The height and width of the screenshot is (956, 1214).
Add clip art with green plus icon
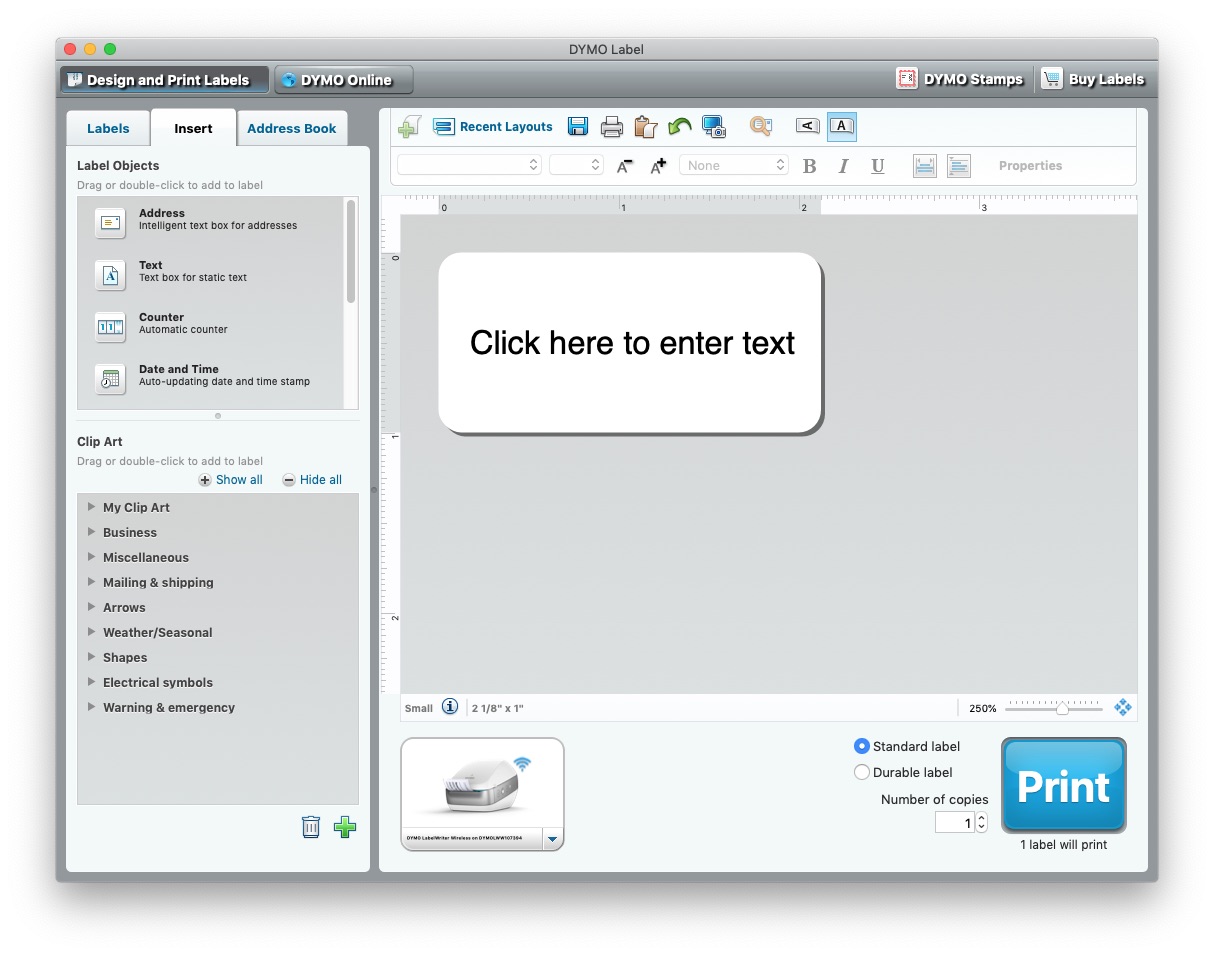point(345,827)
